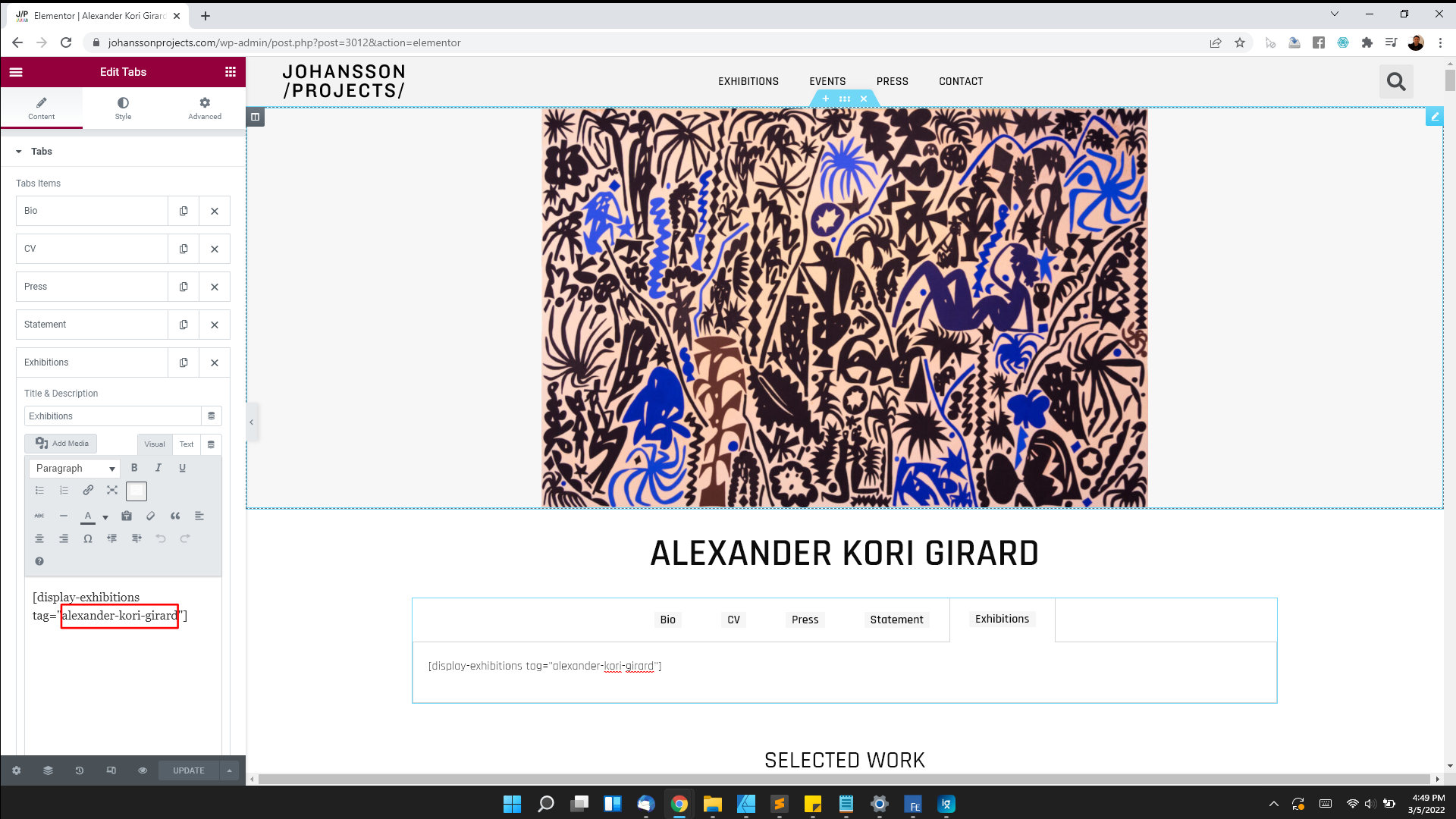Open the Elementor hamburger menu
This screenshot has height=819, width=1456.
16,72
